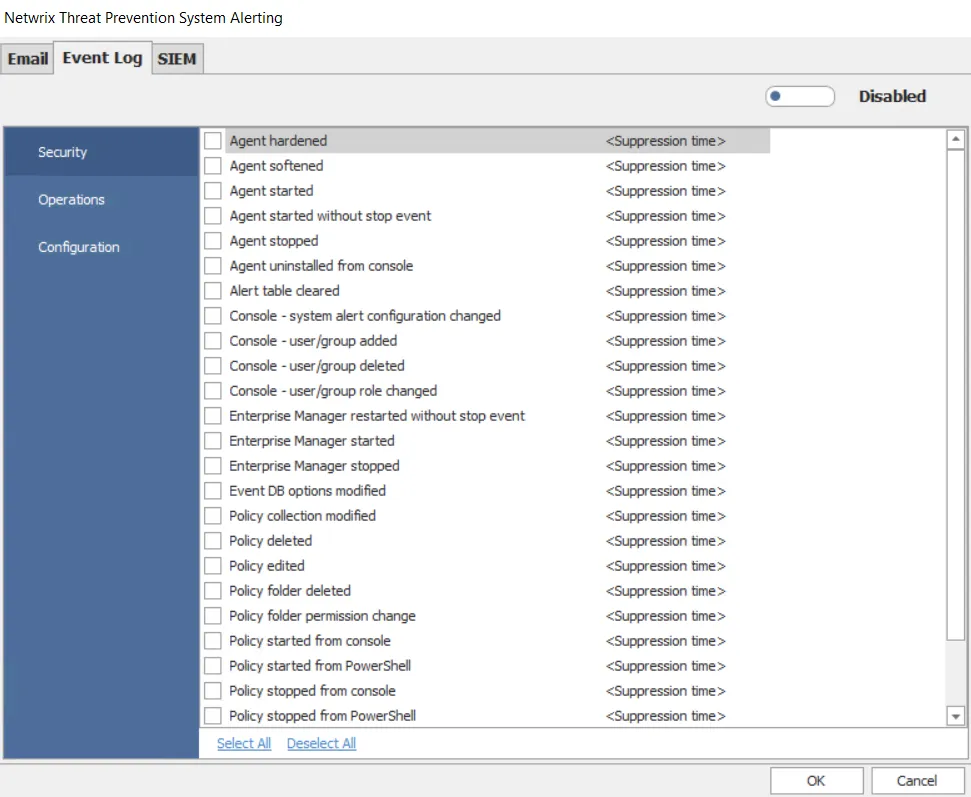Enable the Policy deleted checkbox
Screen dimensions: 971x797
click(212, 541)
